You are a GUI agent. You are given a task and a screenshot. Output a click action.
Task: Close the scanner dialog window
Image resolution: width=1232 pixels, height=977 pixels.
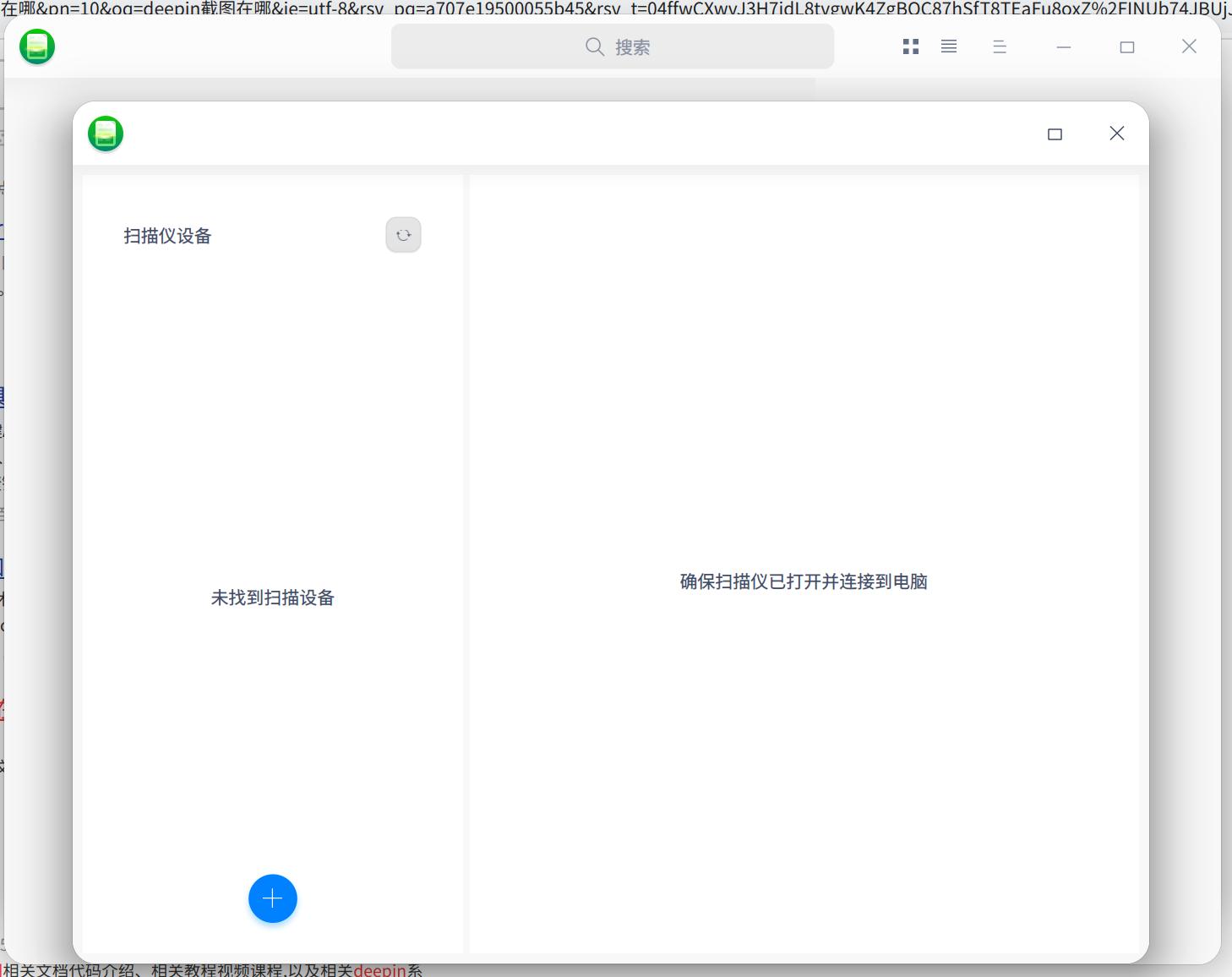tap(1117, 134)
